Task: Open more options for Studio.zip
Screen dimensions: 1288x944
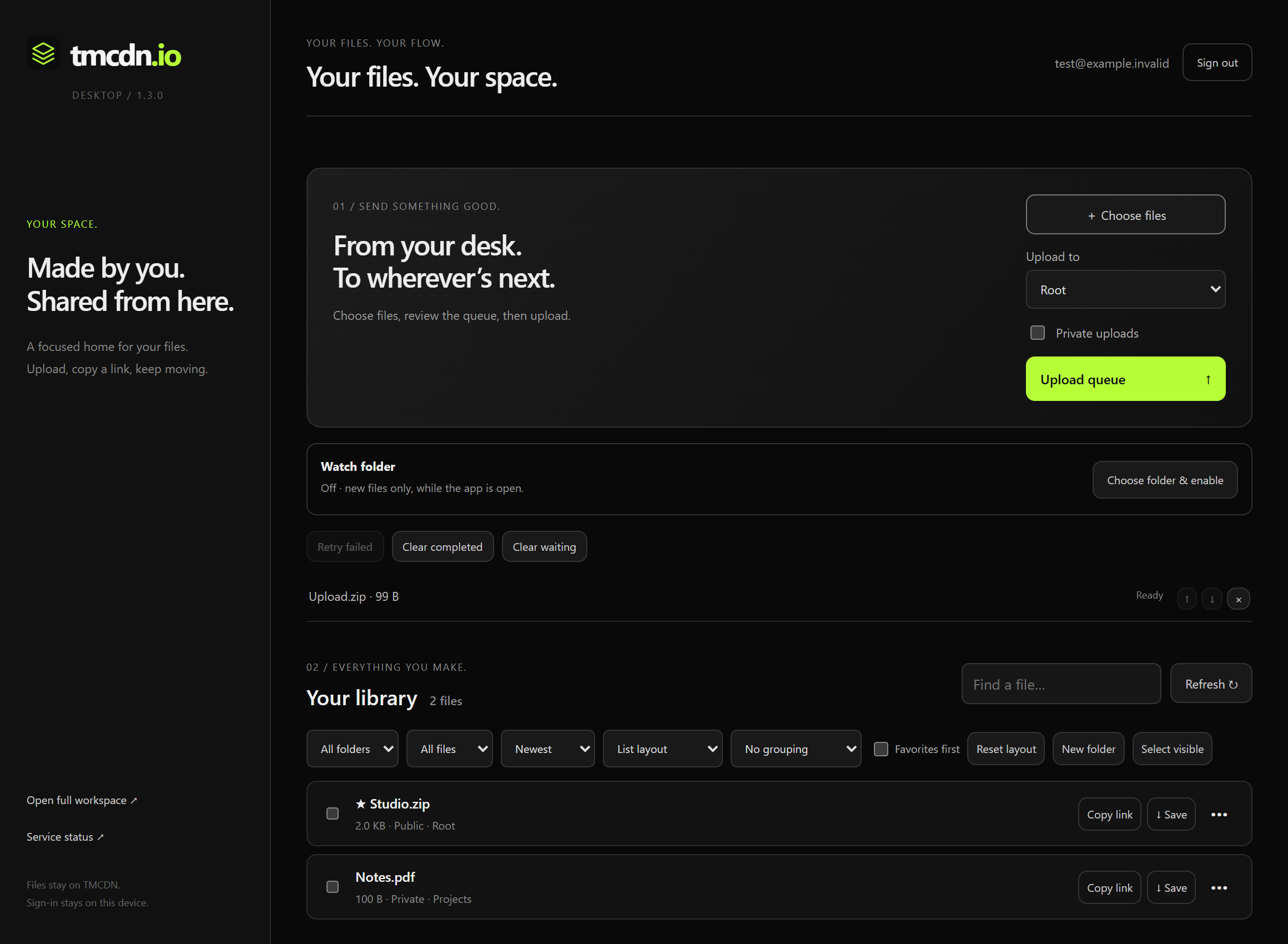Action: pyautogui.click(x=1219, y=814)
